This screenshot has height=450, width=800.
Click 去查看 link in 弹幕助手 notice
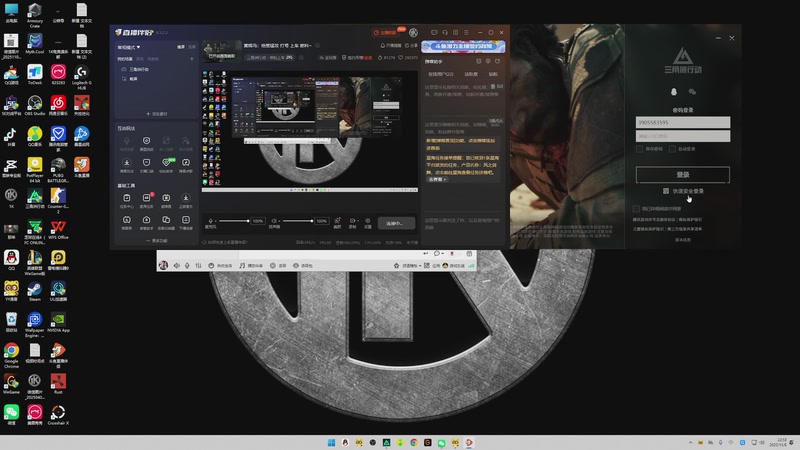(437, 180)
